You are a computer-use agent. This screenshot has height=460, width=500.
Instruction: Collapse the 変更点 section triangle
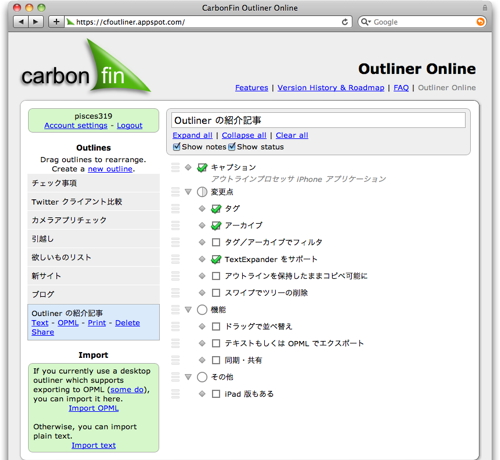pyautogui.click(x=188, y=192)
